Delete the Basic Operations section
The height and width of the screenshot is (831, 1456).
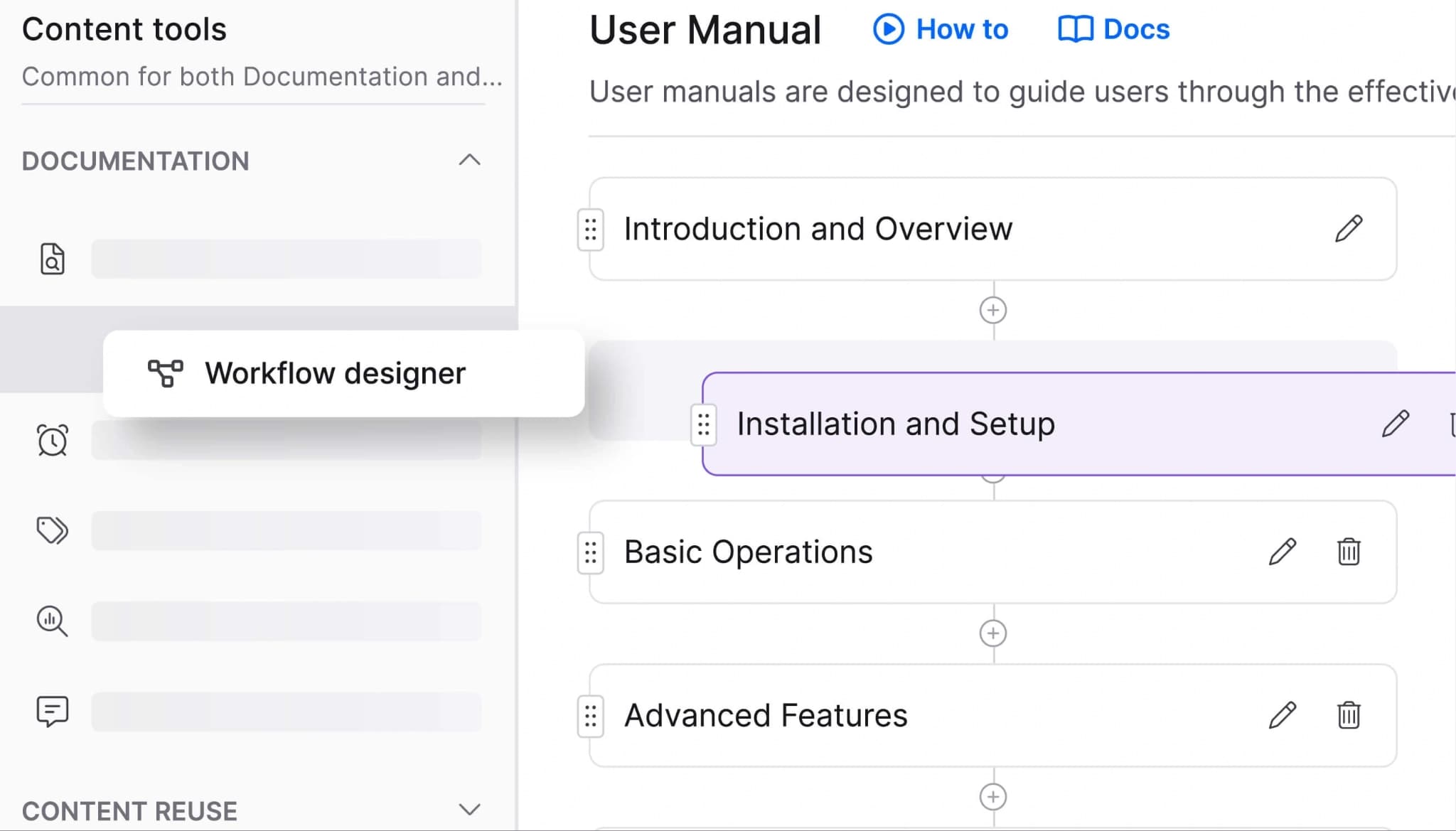pyautogui.click(x=1348, y=552)
